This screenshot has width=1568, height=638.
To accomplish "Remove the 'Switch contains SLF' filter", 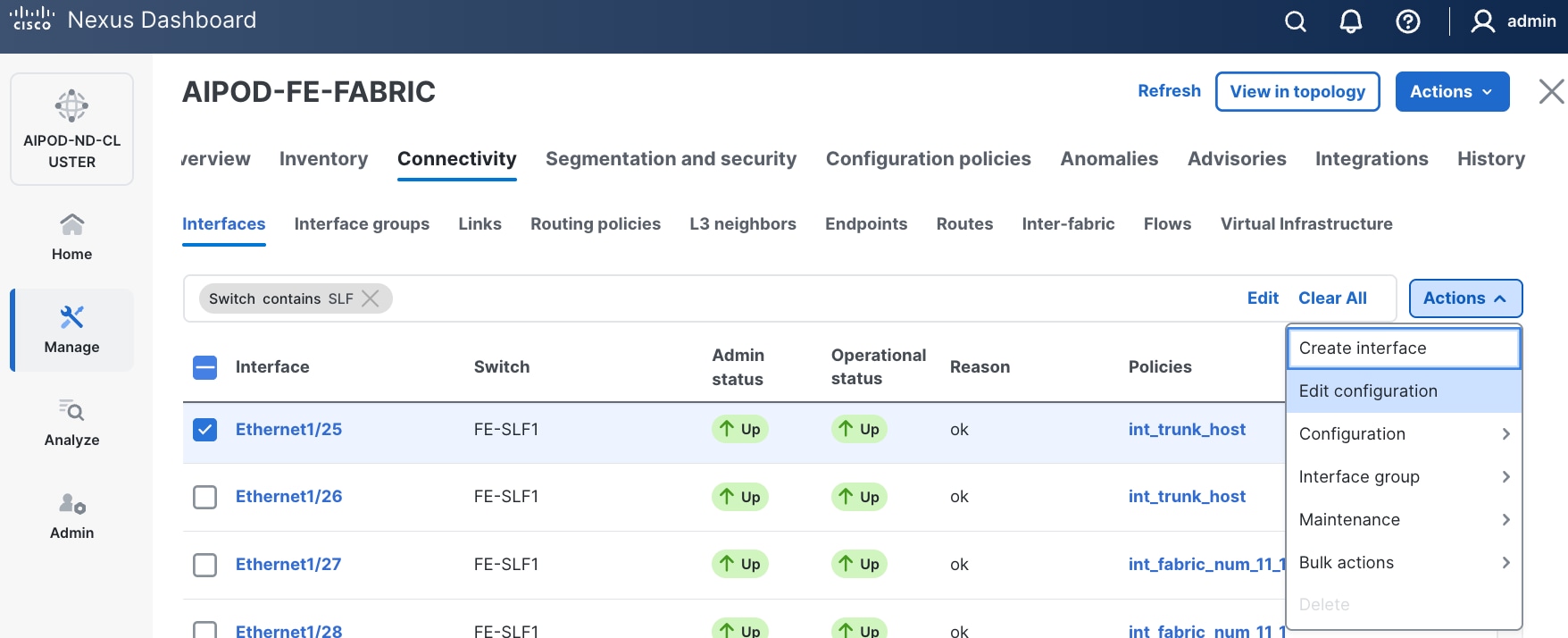I will point(371,298).
